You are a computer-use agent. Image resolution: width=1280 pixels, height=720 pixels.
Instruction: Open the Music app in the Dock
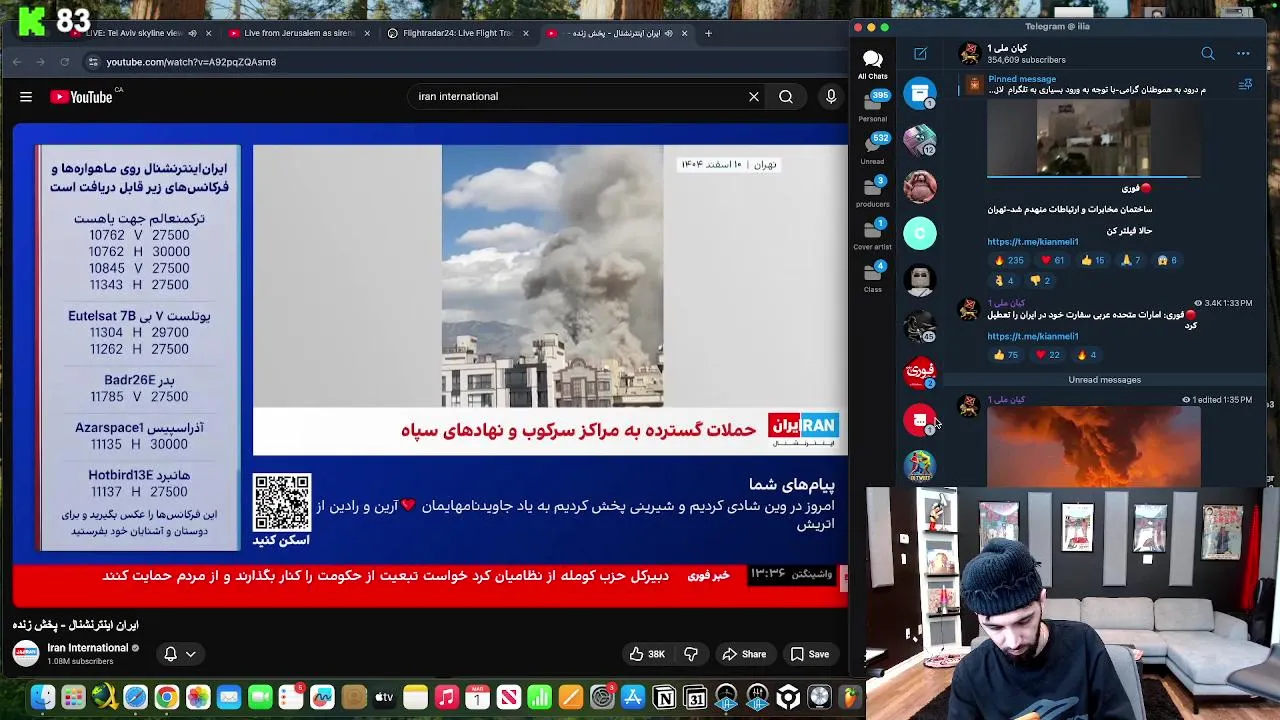[447, 698]
